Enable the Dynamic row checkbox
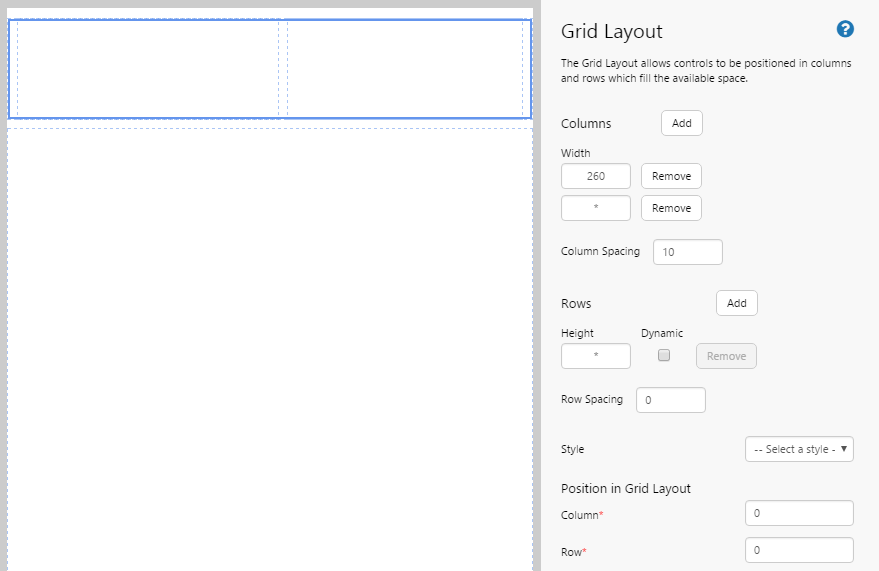This screenshot has width=879, height=571. [664, 355]
